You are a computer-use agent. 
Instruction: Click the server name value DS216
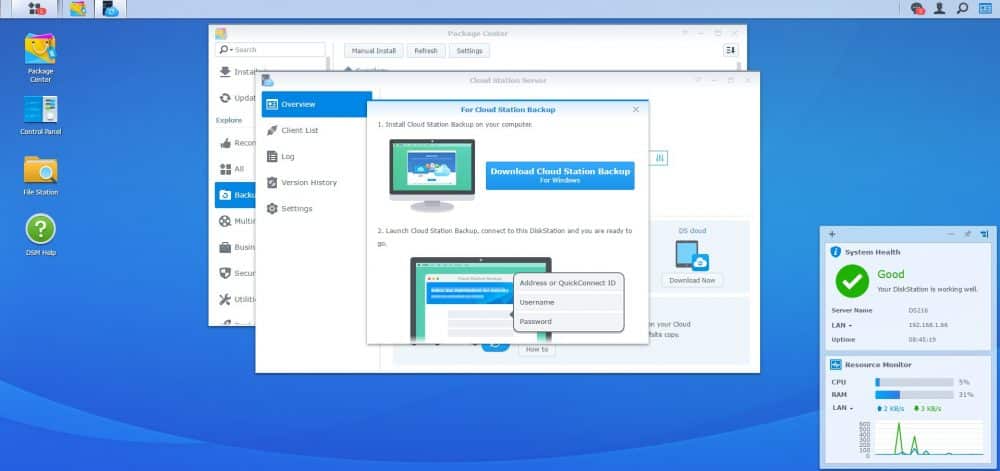[x=918, y=310]
